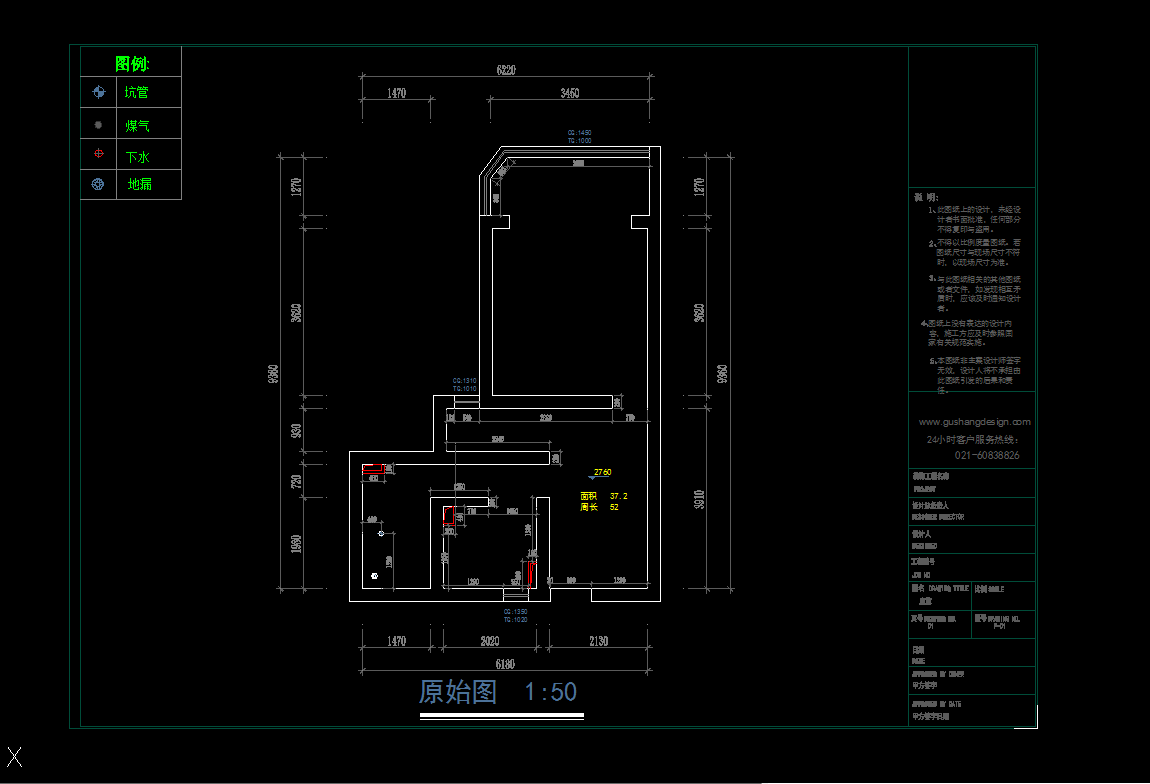
Task: Click the 3460 top dimension text
Action: [x=569, y=93]
